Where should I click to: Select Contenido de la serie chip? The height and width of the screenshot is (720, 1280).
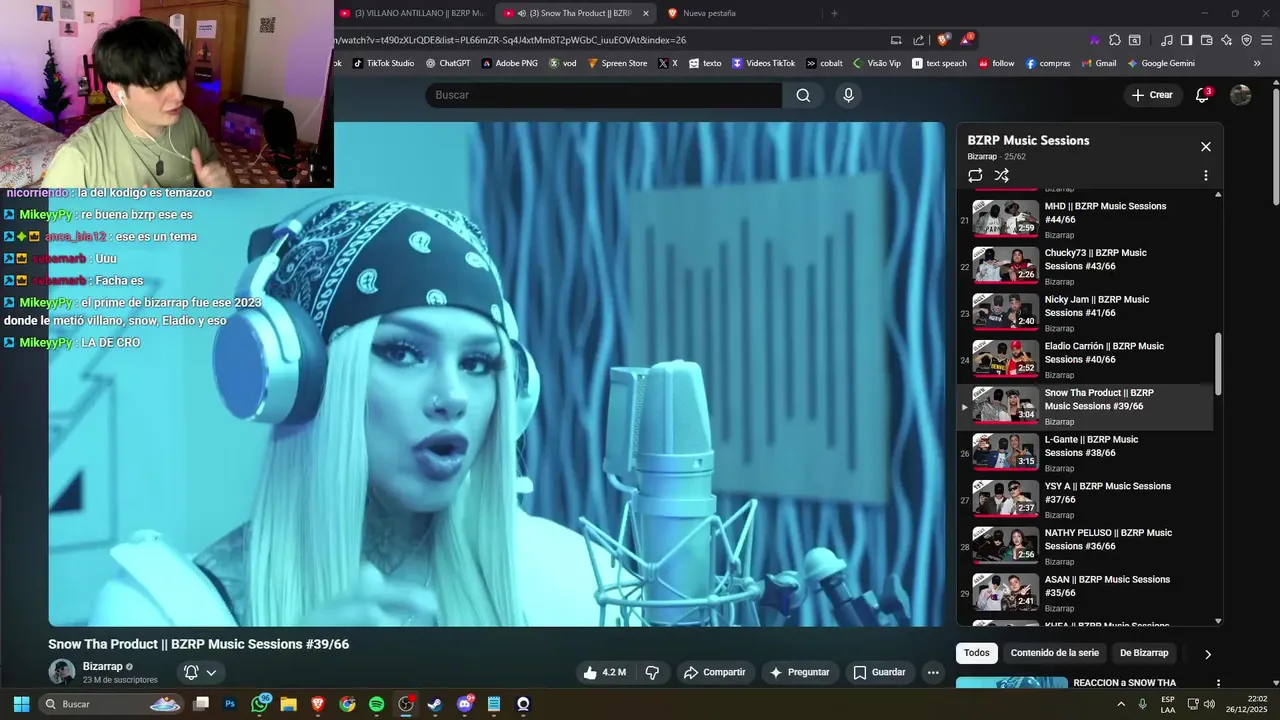(1054, 653)
